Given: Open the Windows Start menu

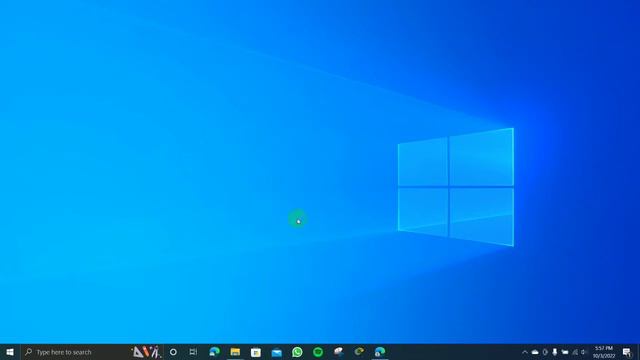Looking at the screenshot, I should [10, 352].
